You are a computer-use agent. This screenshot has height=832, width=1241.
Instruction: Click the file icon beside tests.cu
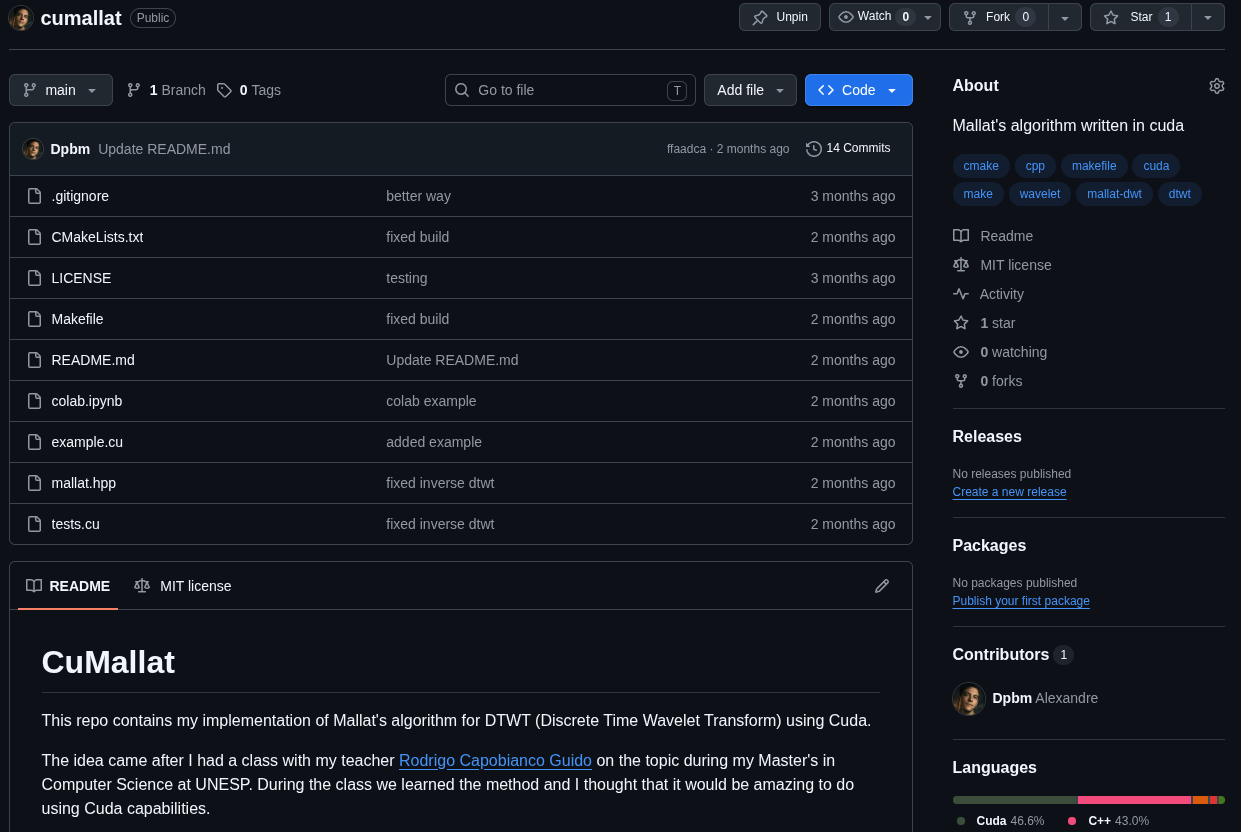coord(34,524)
